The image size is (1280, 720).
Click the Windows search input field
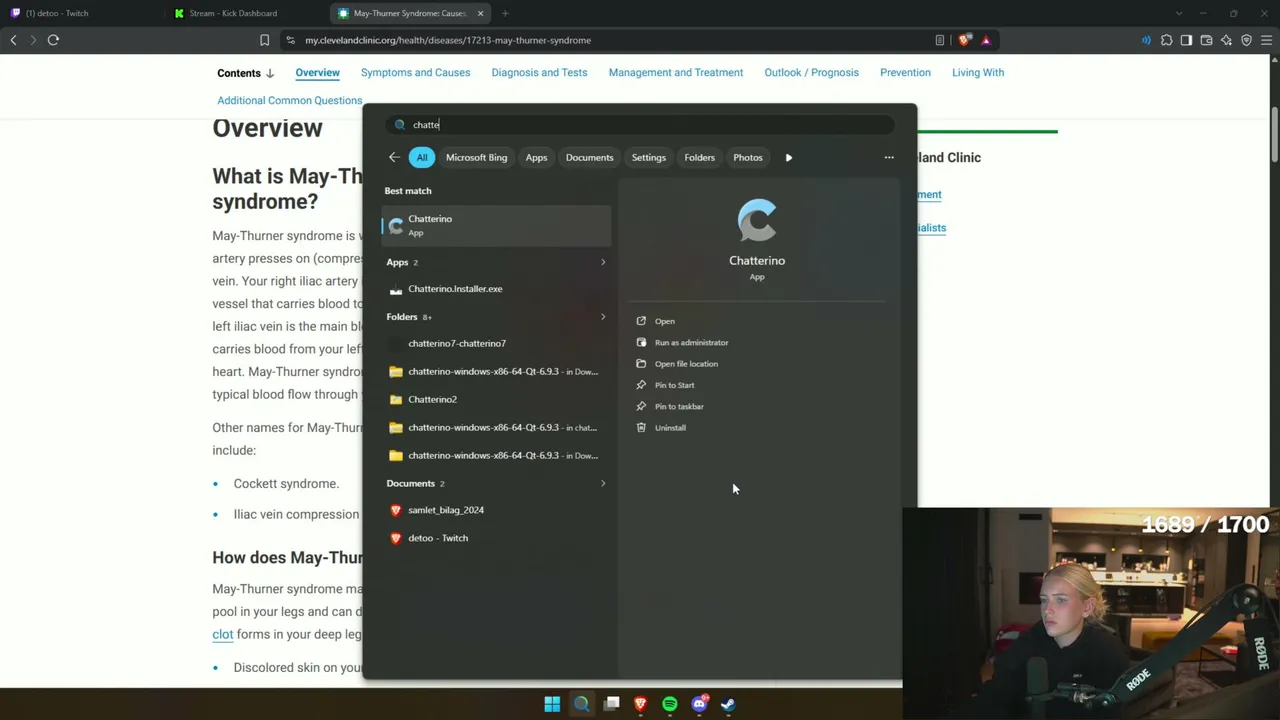(640, 125)
